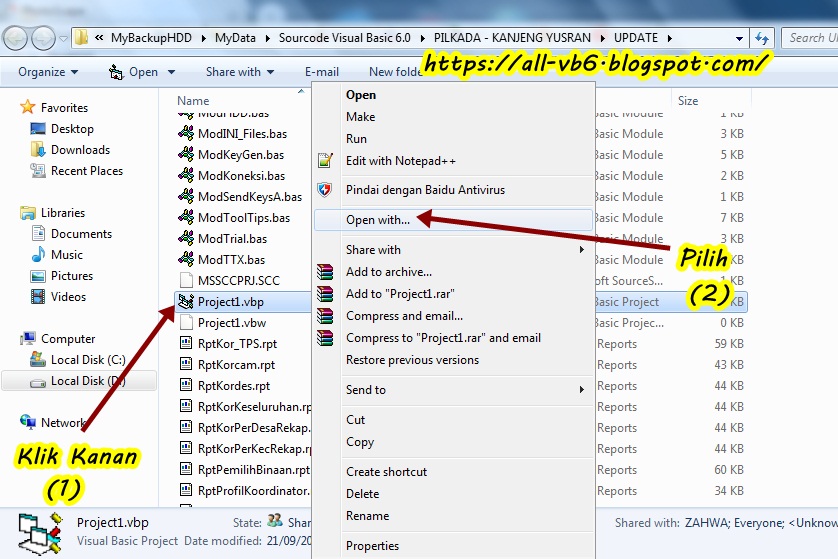
Task: Open the Organize dropdown menu
Action: (x=48, y=72)
